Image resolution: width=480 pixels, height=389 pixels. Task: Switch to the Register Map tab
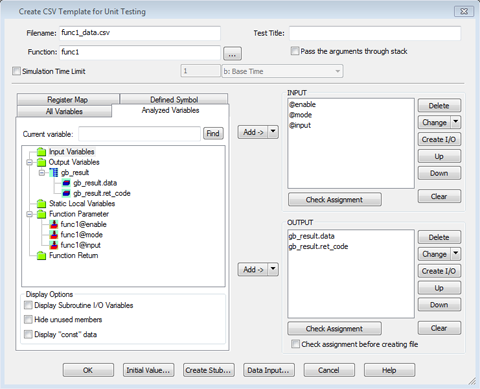click(68, 99)
